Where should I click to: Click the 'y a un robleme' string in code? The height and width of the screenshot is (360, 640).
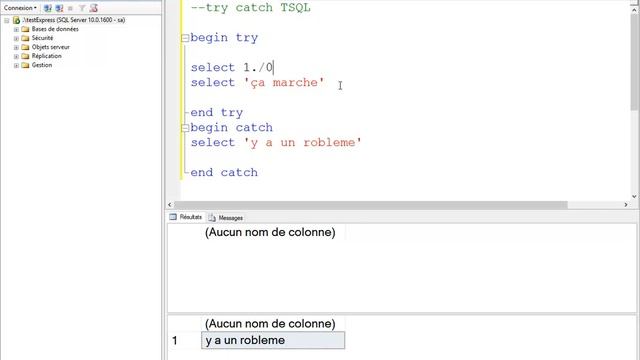[302, 142]
